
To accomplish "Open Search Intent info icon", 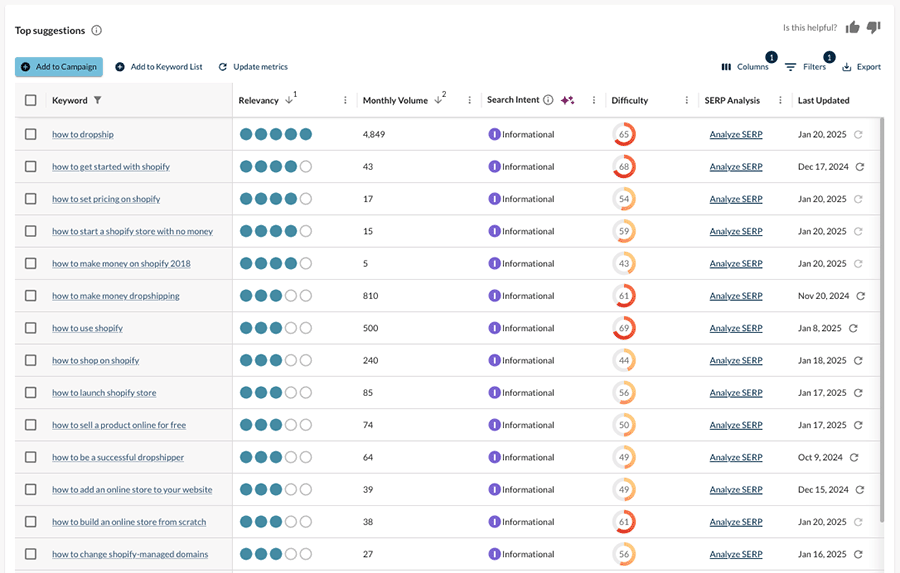I will 548,100.
